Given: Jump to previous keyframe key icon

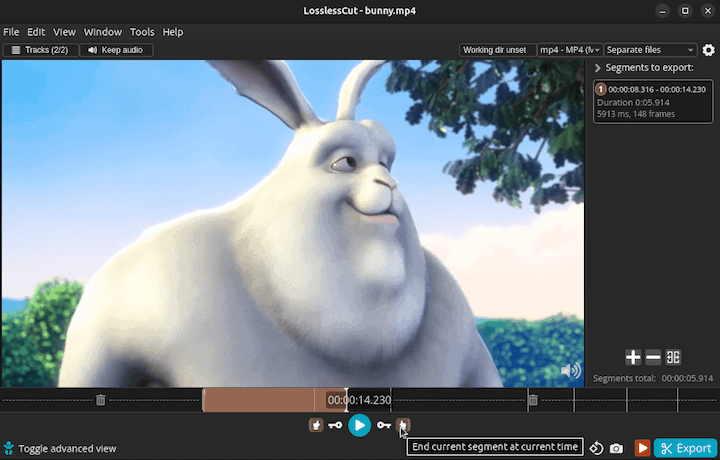Looking at the screenshot, I should (335, 425).
